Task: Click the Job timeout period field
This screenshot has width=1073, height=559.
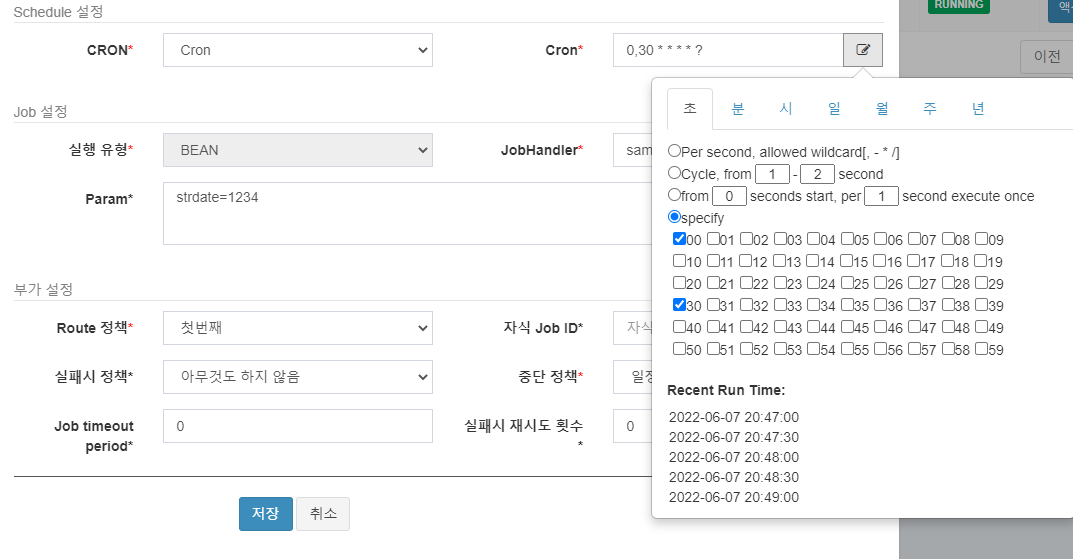Action: pyautogui.click(x=298, y=426)
